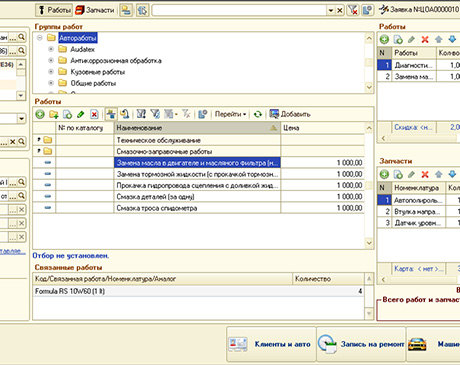Edit item pencil in center Работы toolbar
Image resolution: width=460 pixels, height=365 pixels.
[81, 114]
